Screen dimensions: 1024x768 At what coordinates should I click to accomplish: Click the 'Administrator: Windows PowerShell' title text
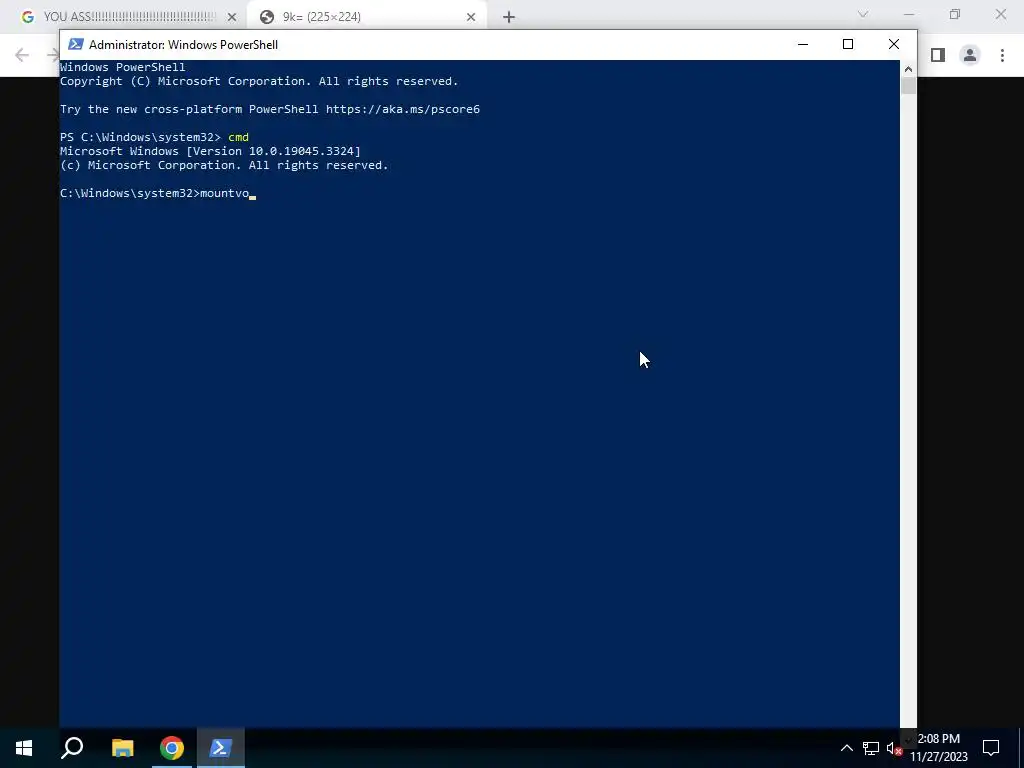coord(184,44)
